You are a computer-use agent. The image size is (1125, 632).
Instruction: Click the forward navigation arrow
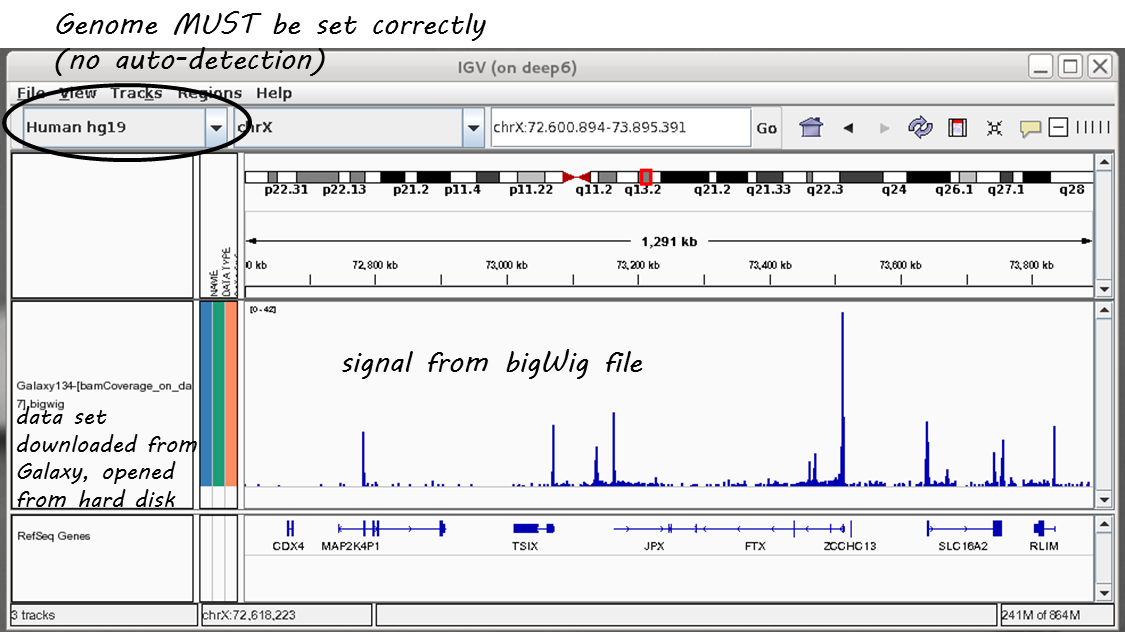(x=884, y=128)
